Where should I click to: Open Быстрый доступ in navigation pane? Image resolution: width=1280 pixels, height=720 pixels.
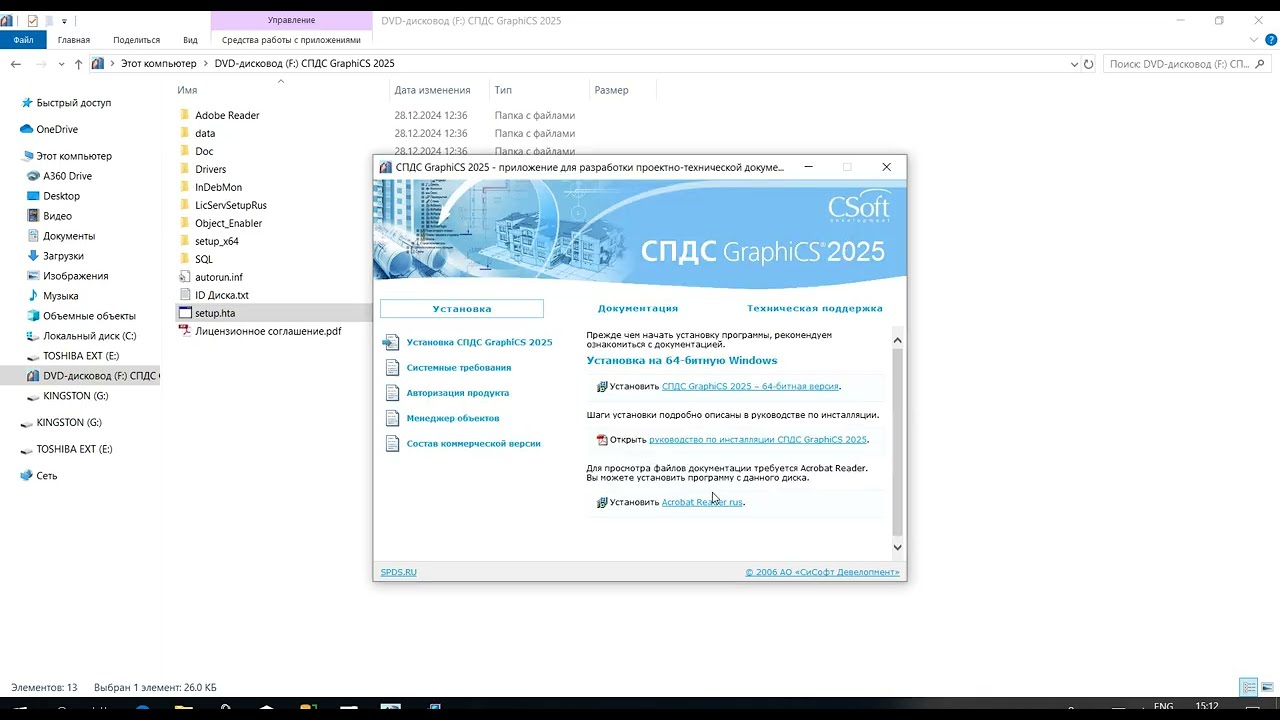pos(73,103)
